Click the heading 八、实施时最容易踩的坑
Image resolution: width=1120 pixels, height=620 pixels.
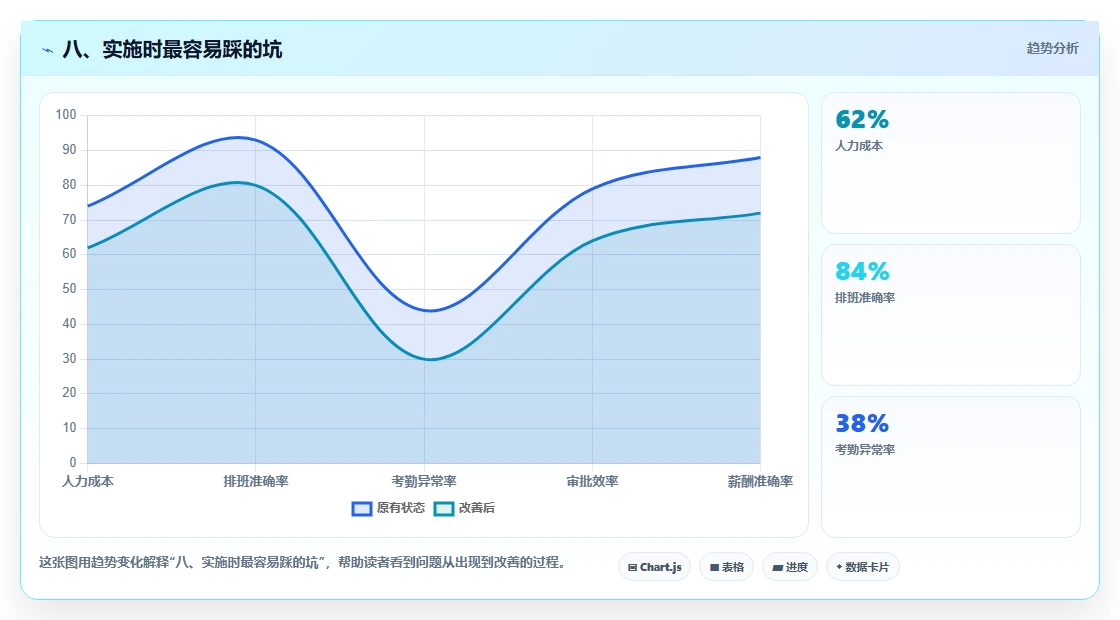point(172,50)
